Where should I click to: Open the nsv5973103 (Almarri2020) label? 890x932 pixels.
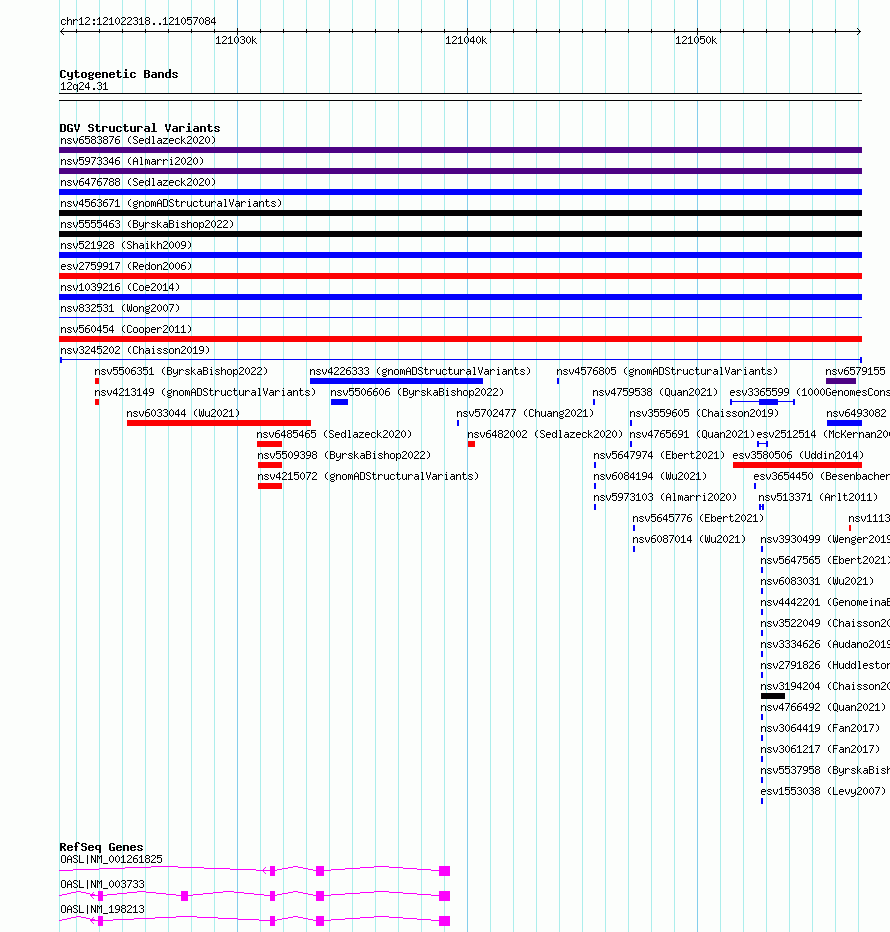(x=665, y=498)
